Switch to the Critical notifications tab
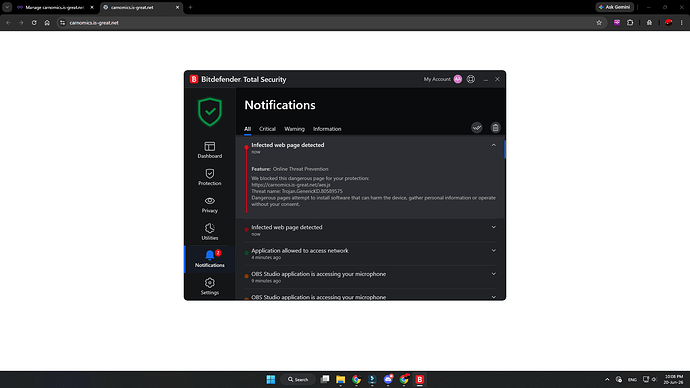Image resolution: width=690 pixels, height=388 pixels. [x=267, y=129]
